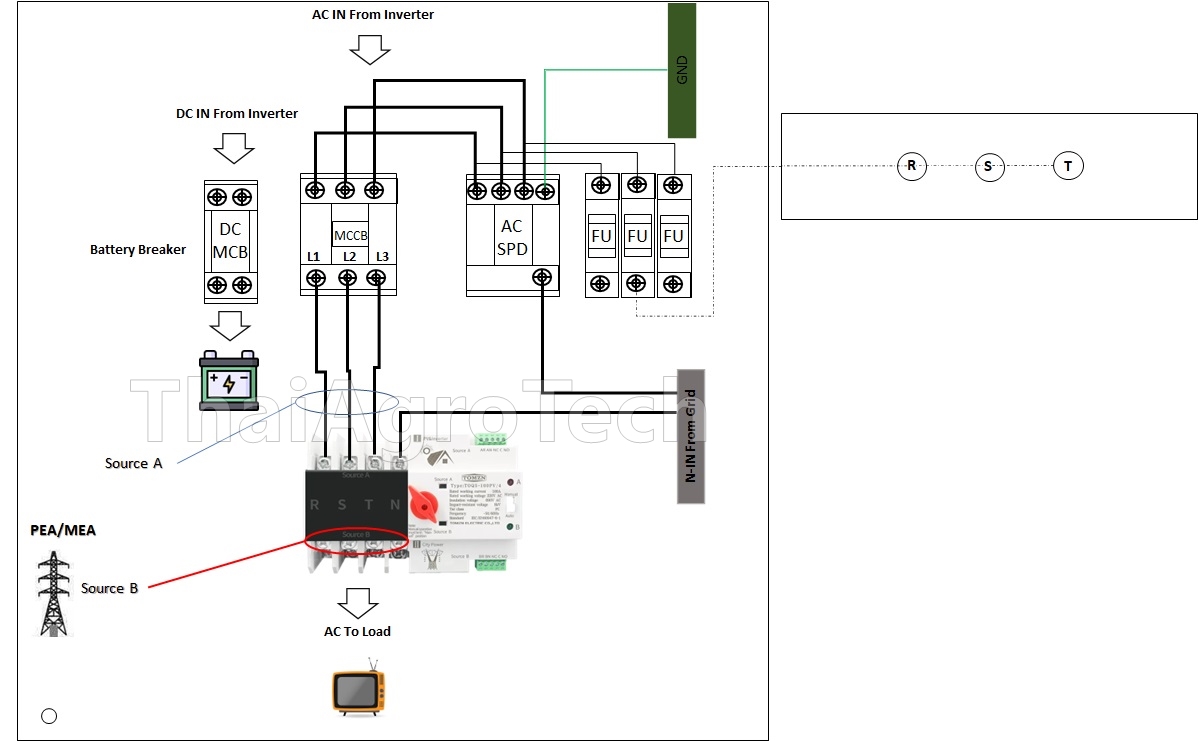Select the PEA/MEA transmission tower icon
This screenshot has width=1198, height=741.
pyautogui.click(x=52, y=592)
